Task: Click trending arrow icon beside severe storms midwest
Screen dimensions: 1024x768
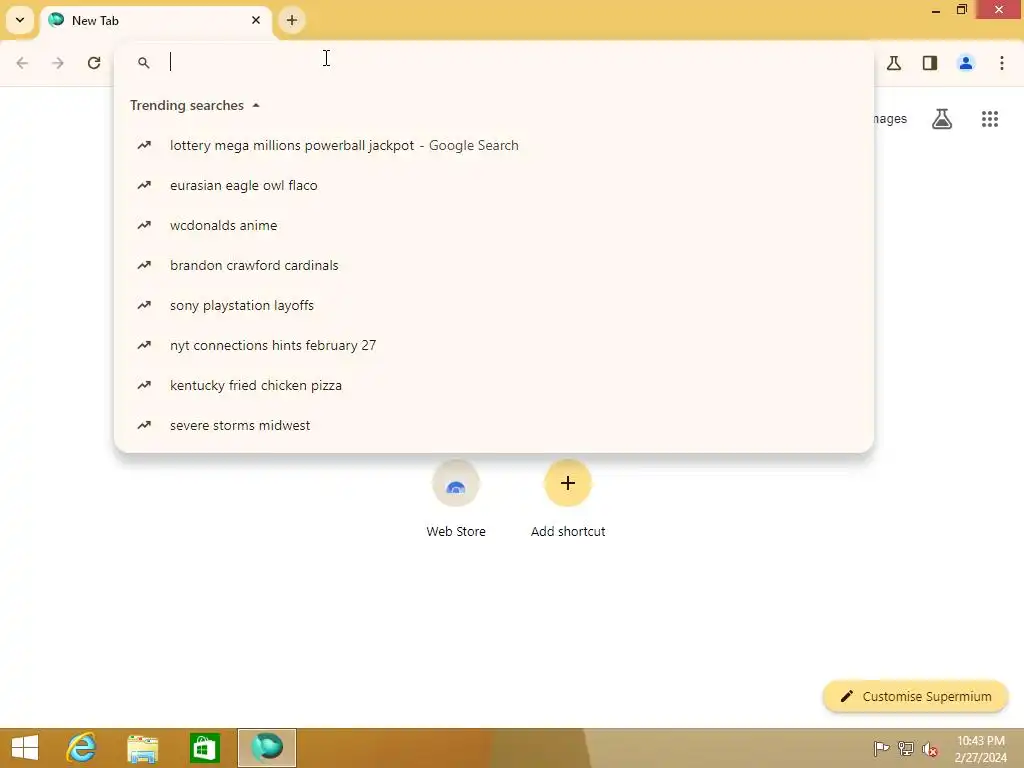Action: 144,425
